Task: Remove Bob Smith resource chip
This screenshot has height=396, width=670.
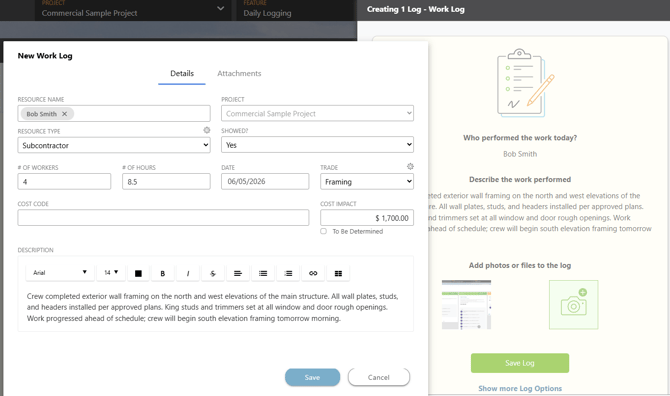Action: click(x=65, y=114)
